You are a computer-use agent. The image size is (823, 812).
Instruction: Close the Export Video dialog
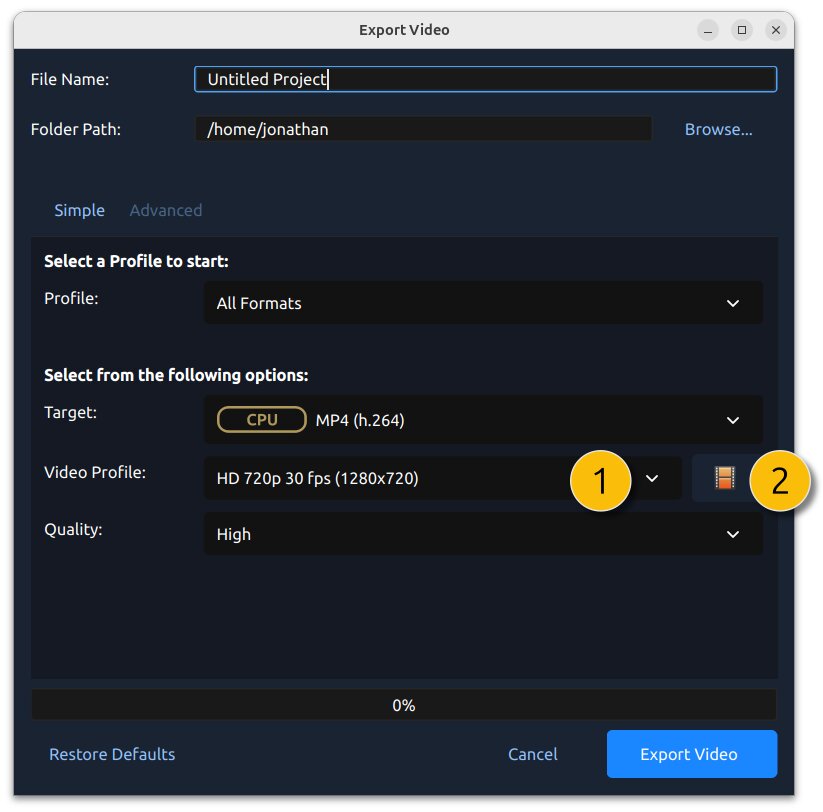(776, 30)
